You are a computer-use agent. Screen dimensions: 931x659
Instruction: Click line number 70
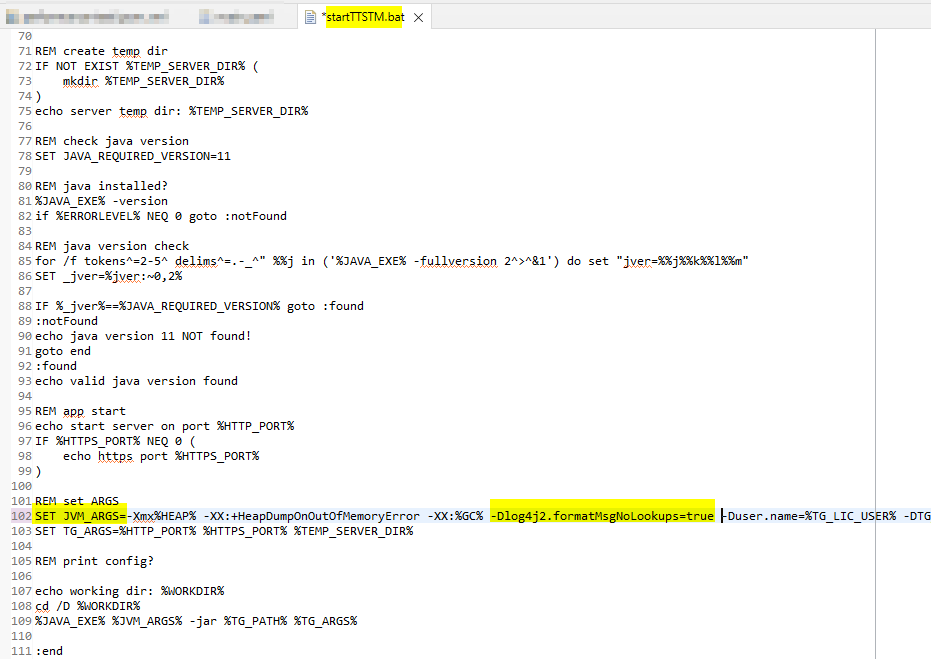[23, 35]
